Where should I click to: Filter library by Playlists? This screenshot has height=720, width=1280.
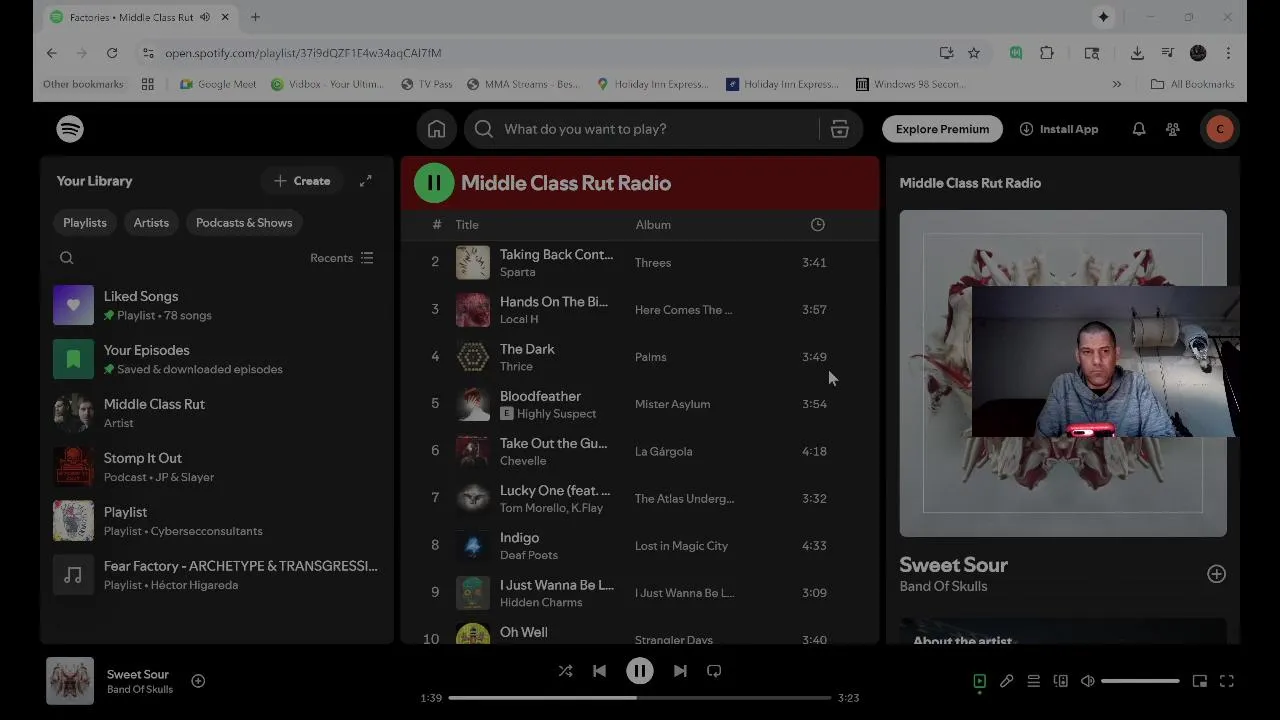tap(85, 223)
